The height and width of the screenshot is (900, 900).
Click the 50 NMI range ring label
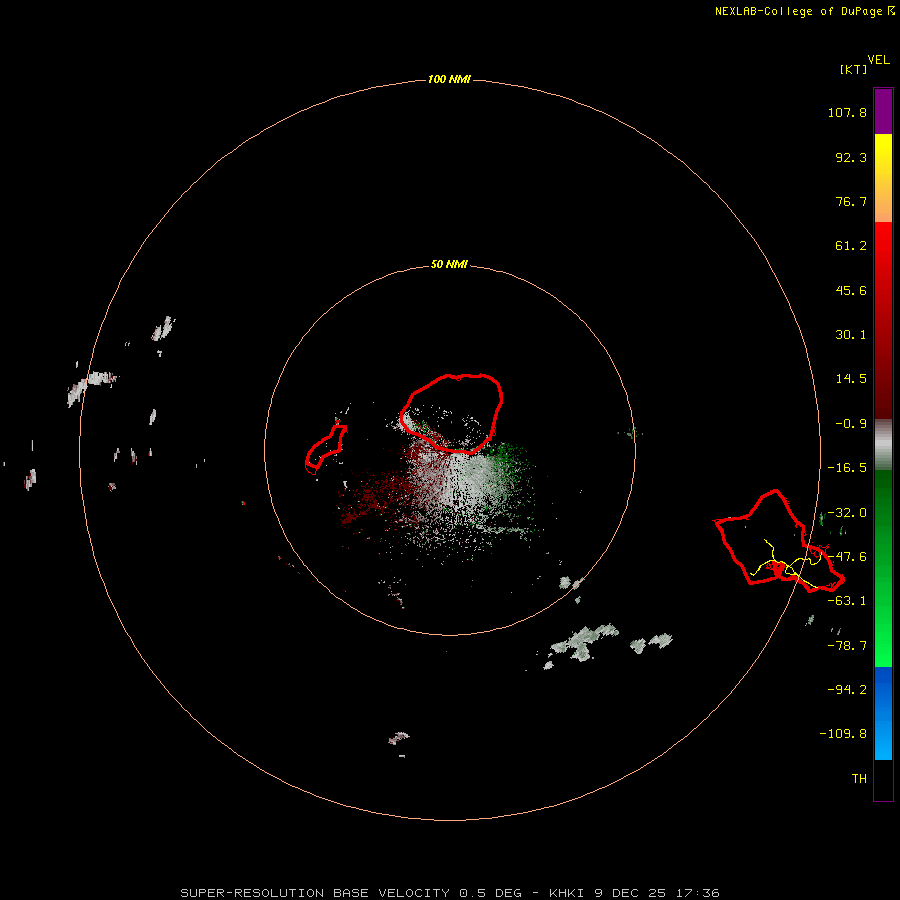(449, 264)
